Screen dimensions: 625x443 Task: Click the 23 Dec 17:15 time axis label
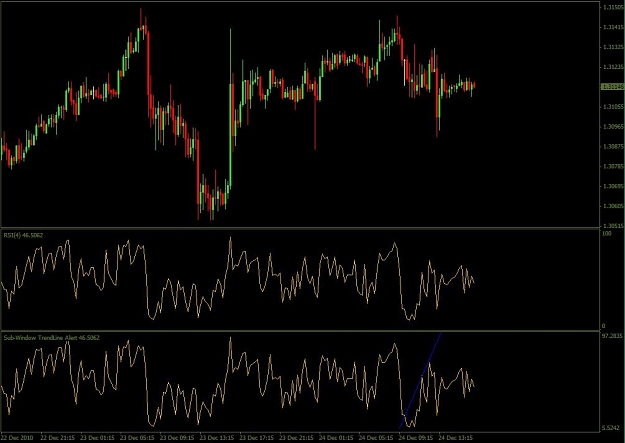[256, 438]
